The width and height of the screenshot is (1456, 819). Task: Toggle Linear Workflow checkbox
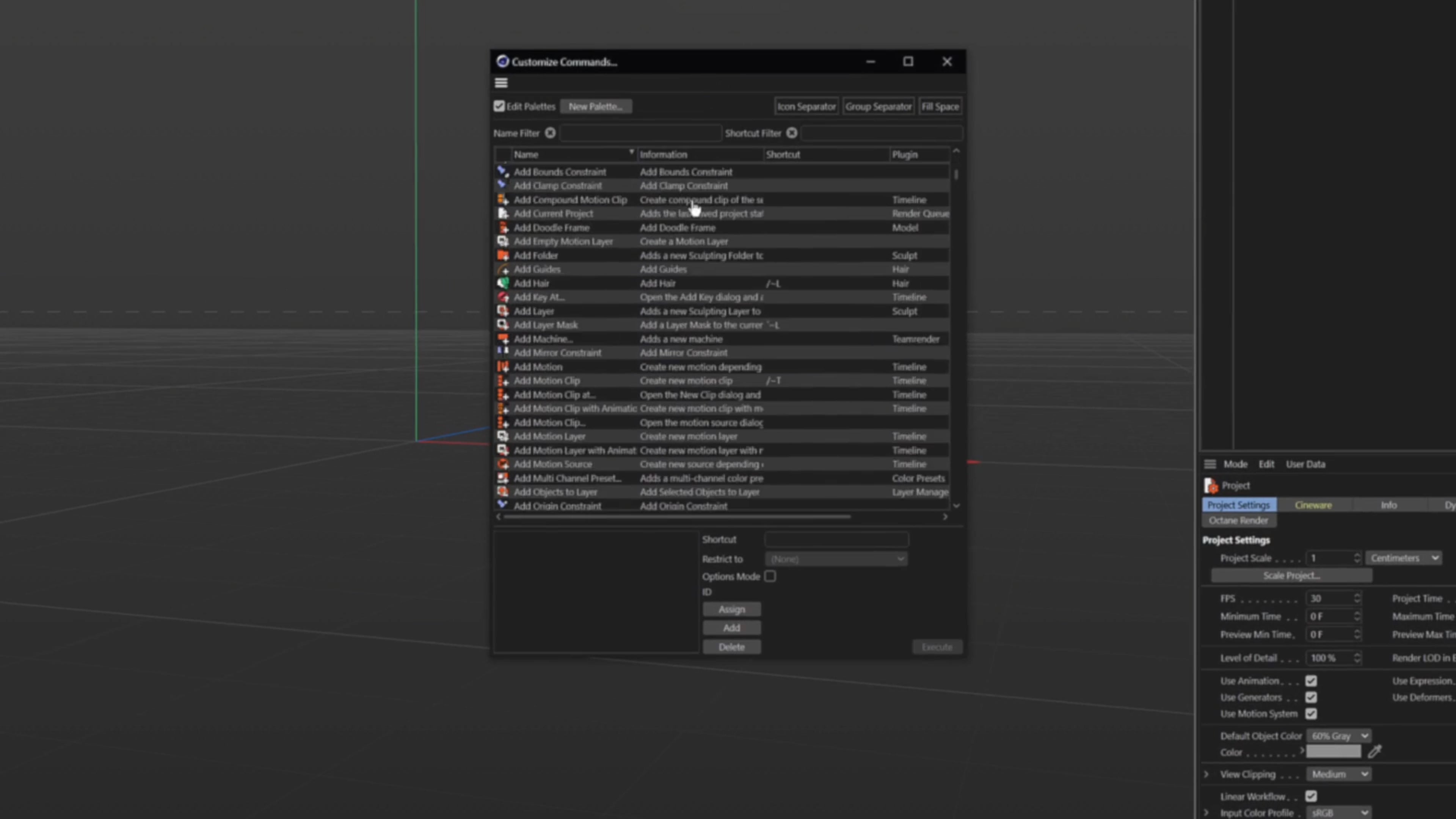[1311, 796]
